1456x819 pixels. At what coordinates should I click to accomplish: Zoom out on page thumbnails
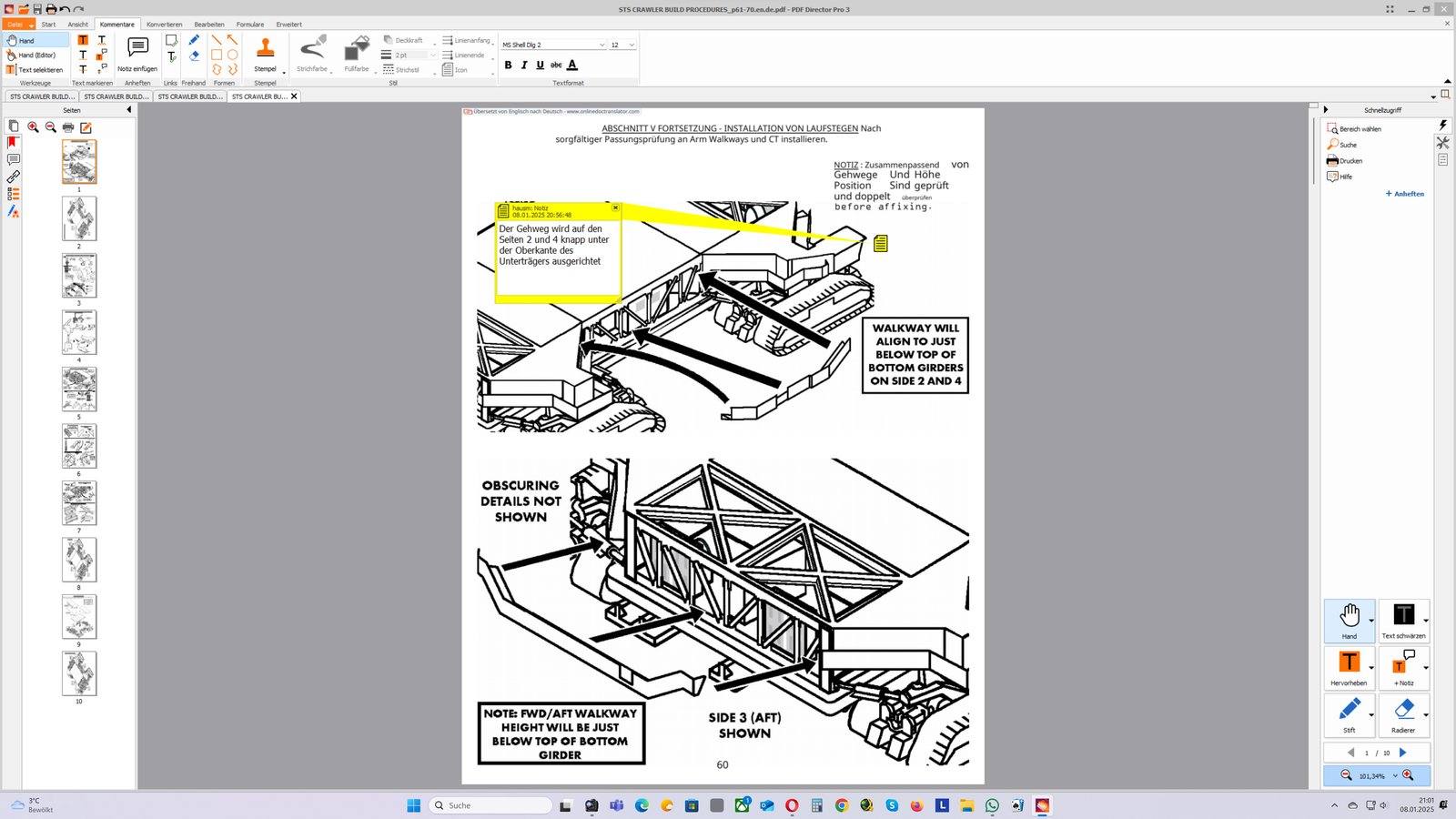click(x=51, y=127)
